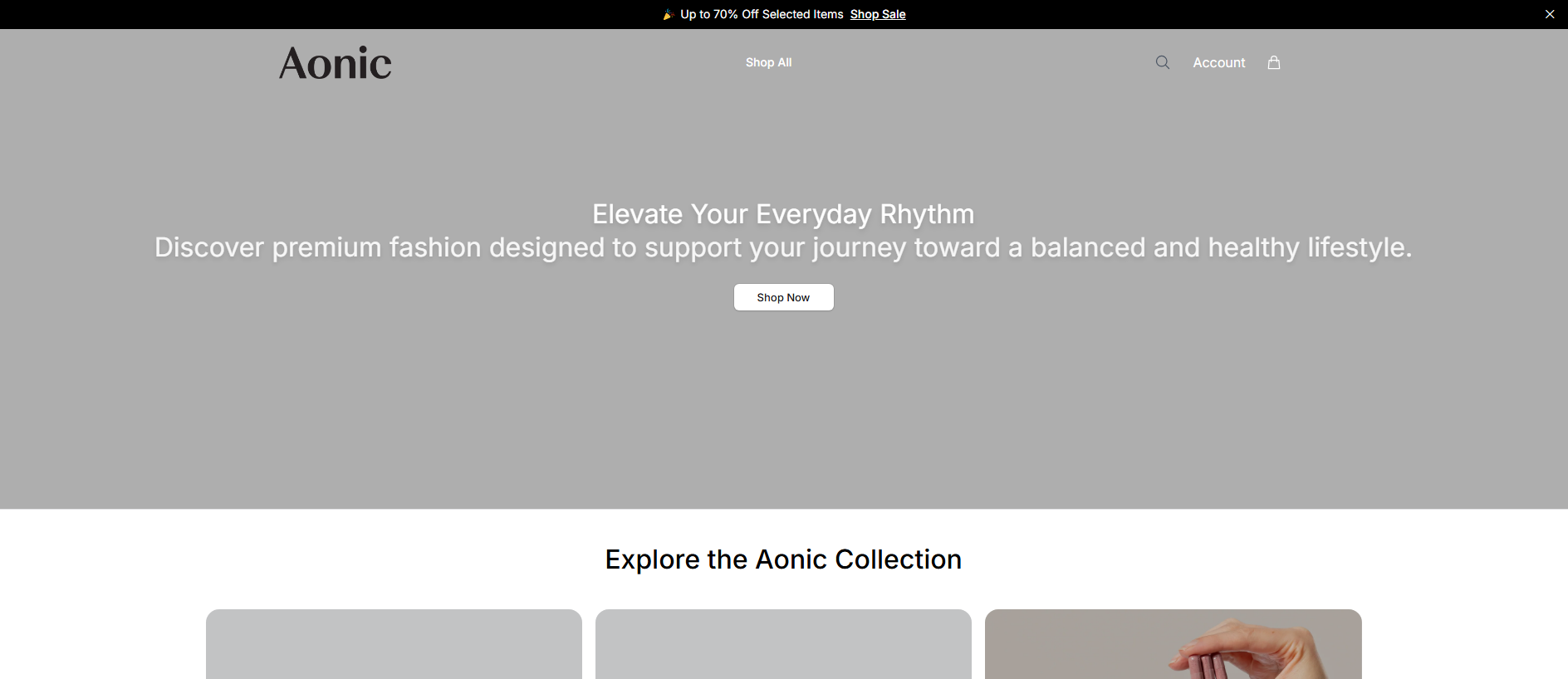The image size is (1568, 679).
Task: Dismiss the promo banner with the X
Action: point(1550,14)
